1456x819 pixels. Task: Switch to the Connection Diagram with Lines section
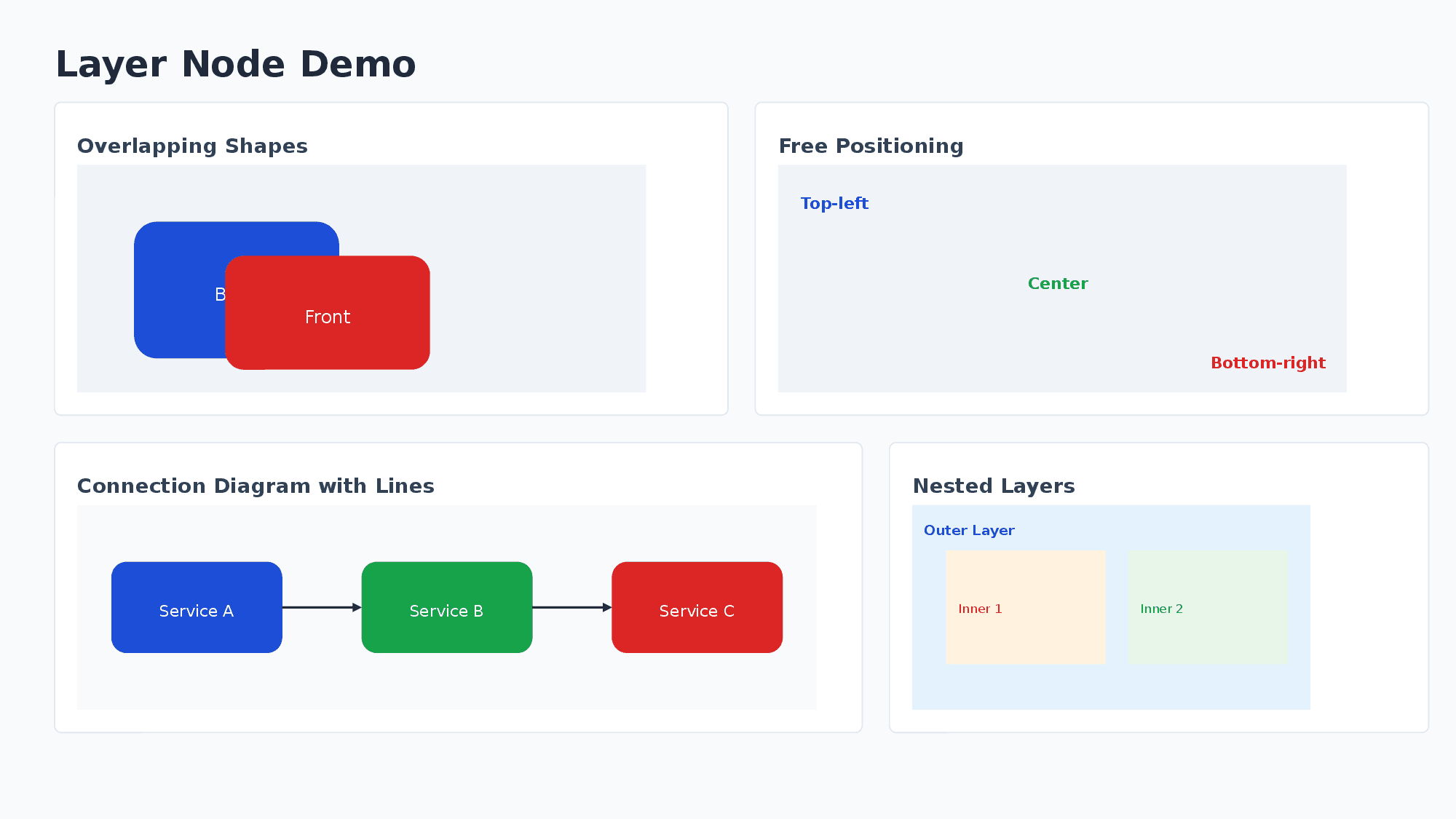256,486
